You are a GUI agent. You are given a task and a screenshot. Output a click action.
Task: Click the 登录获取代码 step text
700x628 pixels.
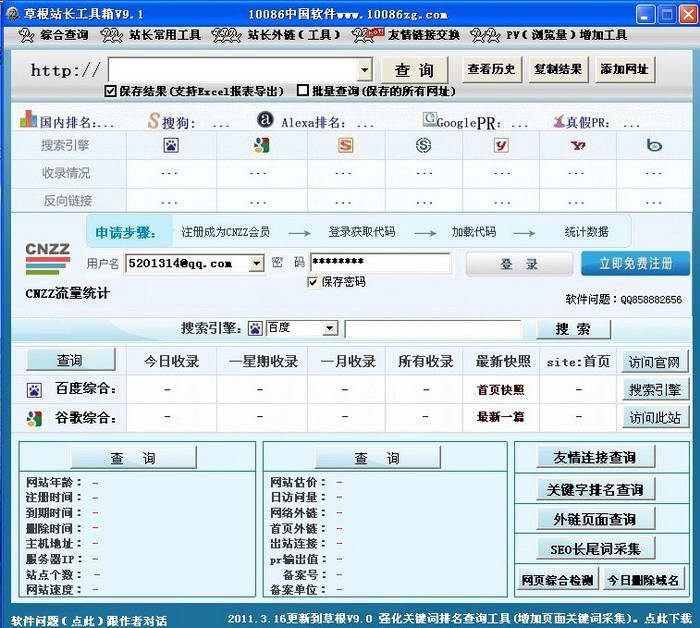coord(362,232)
